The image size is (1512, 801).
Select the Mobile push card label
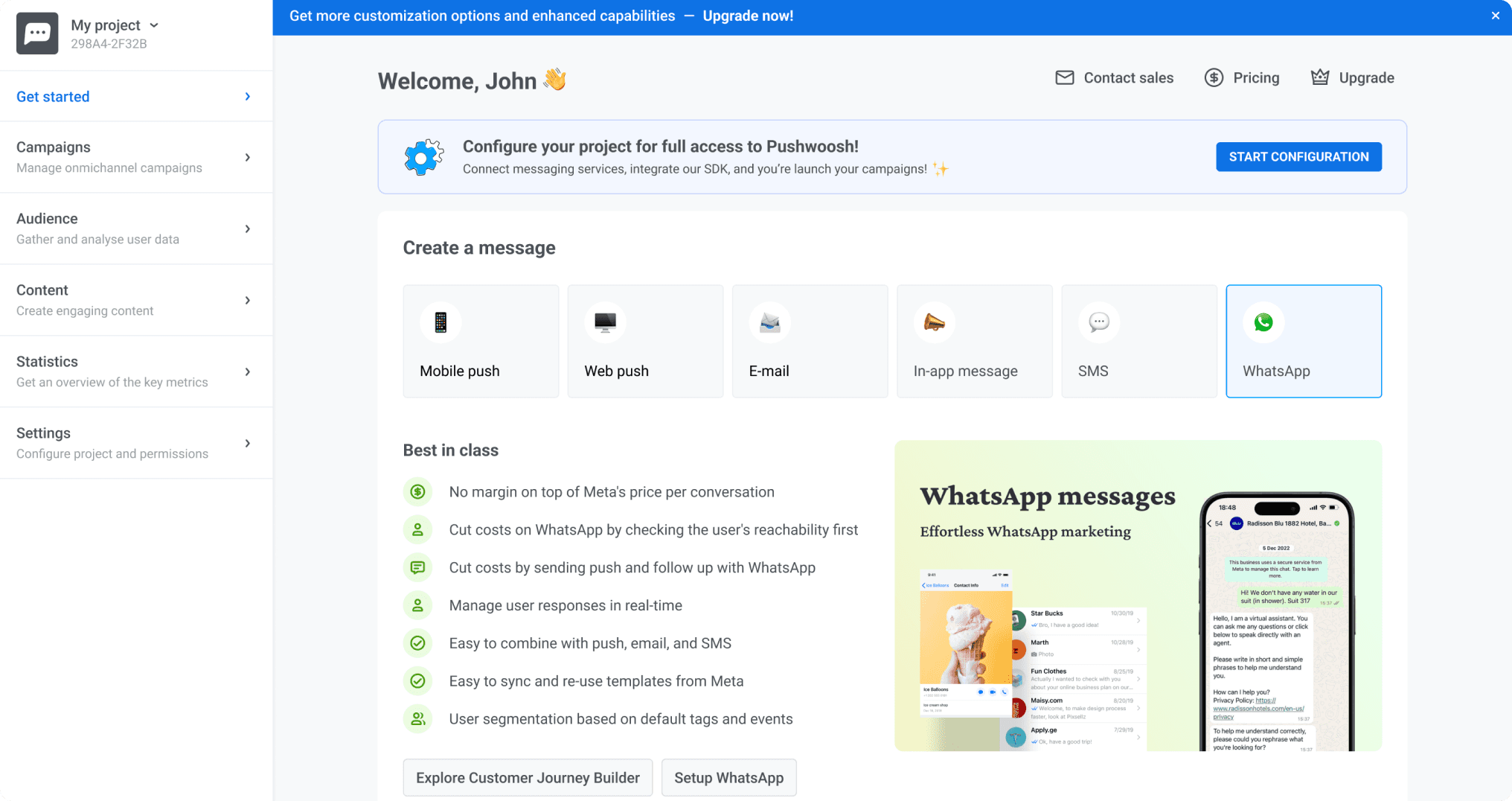(x=460, y=371)
